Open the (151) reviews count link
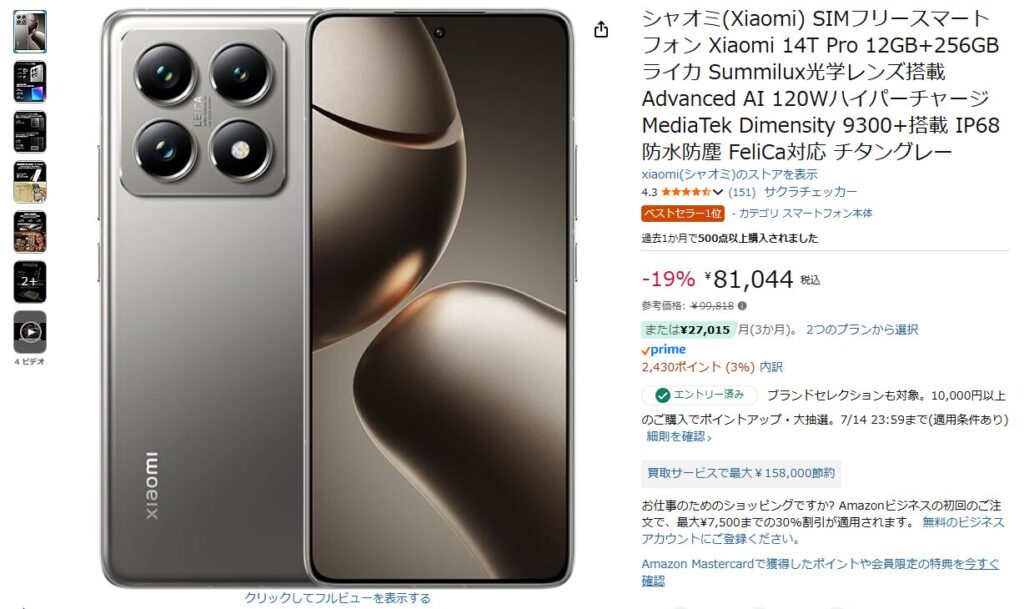 click(742, 192)
